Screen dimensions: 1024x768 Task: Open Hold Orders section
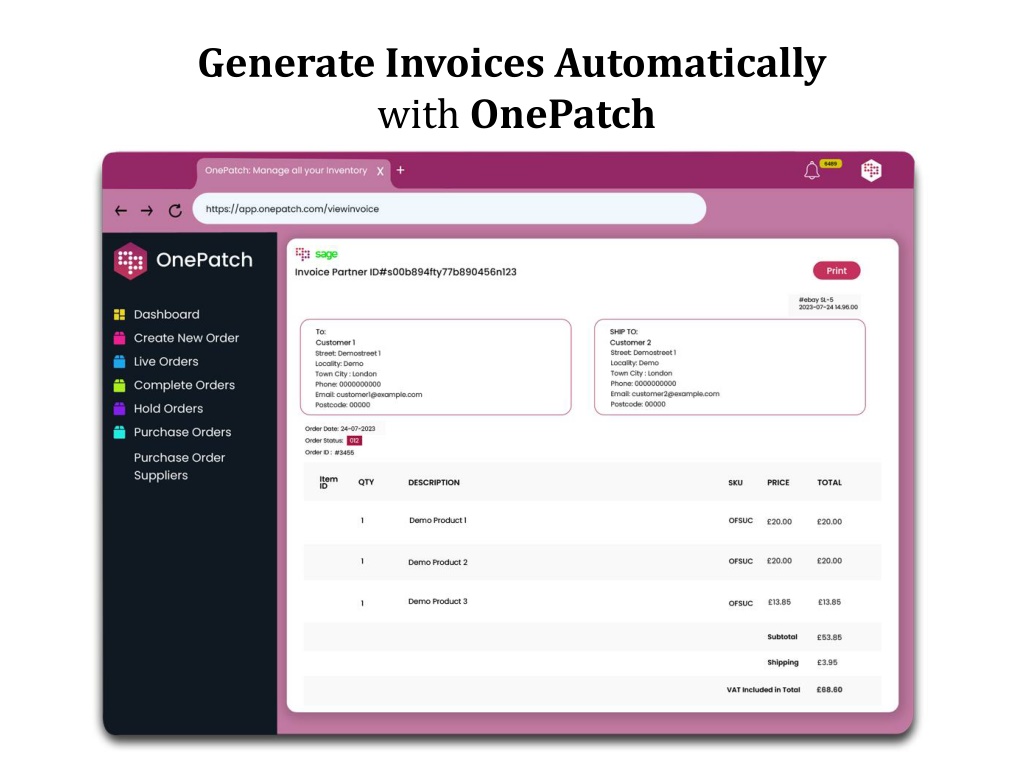[x=168, y=409]
